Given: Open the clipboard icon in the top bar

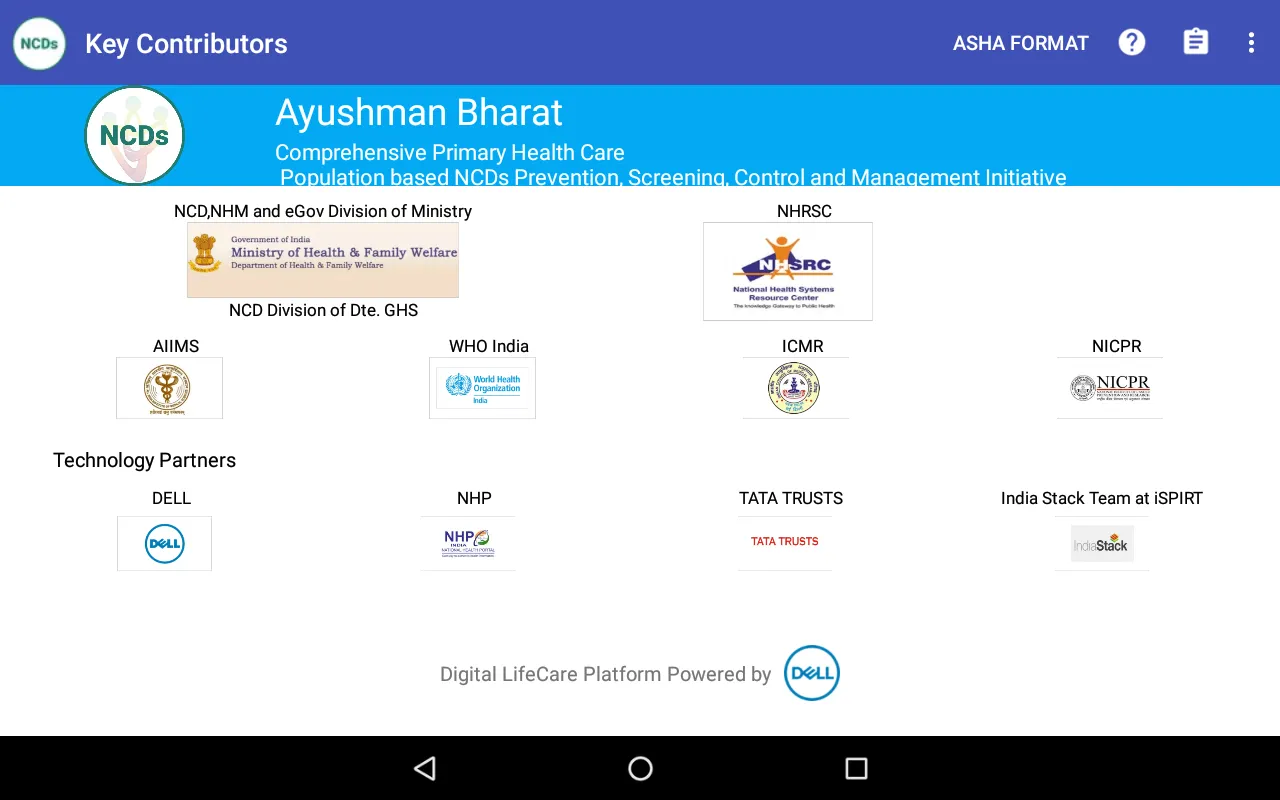Looking at the screenshot, I should coord(1195,42).
